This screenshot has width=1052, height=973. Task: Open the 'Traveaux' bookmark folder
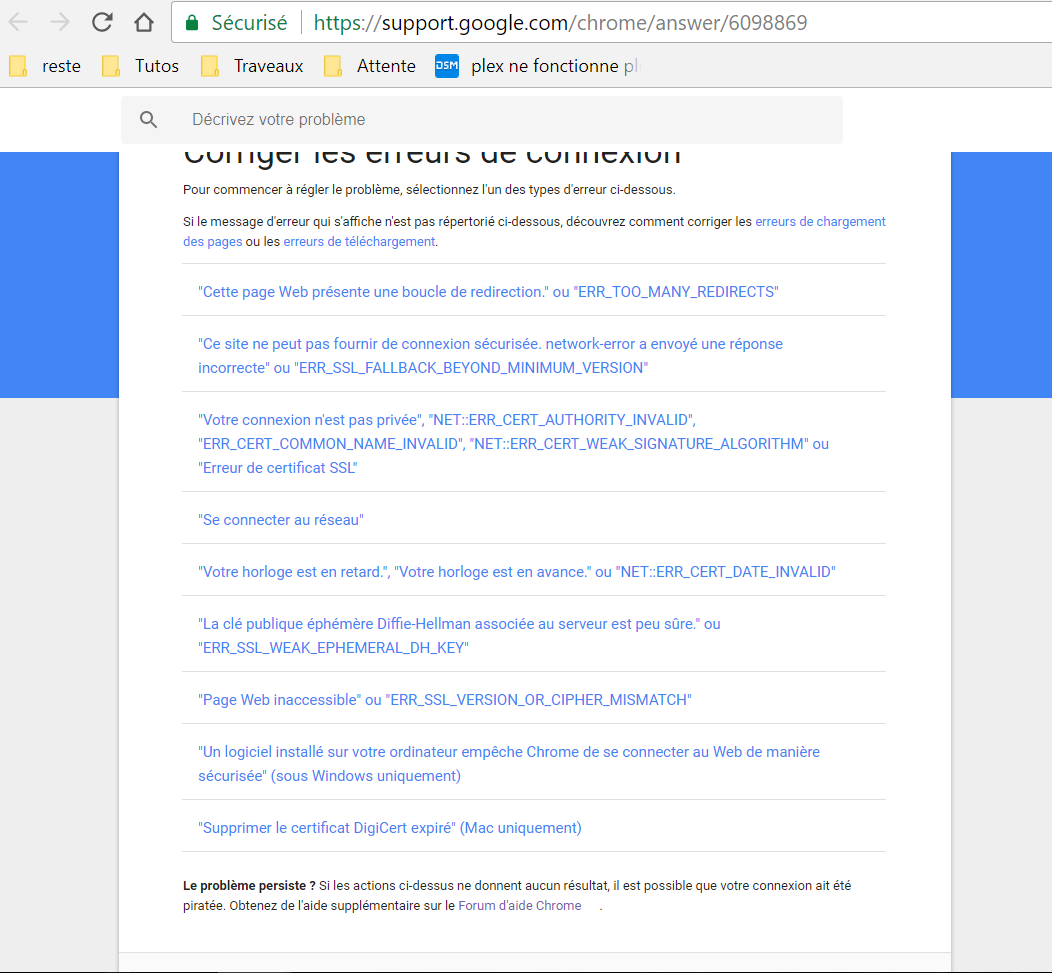(x=252, y=66)
